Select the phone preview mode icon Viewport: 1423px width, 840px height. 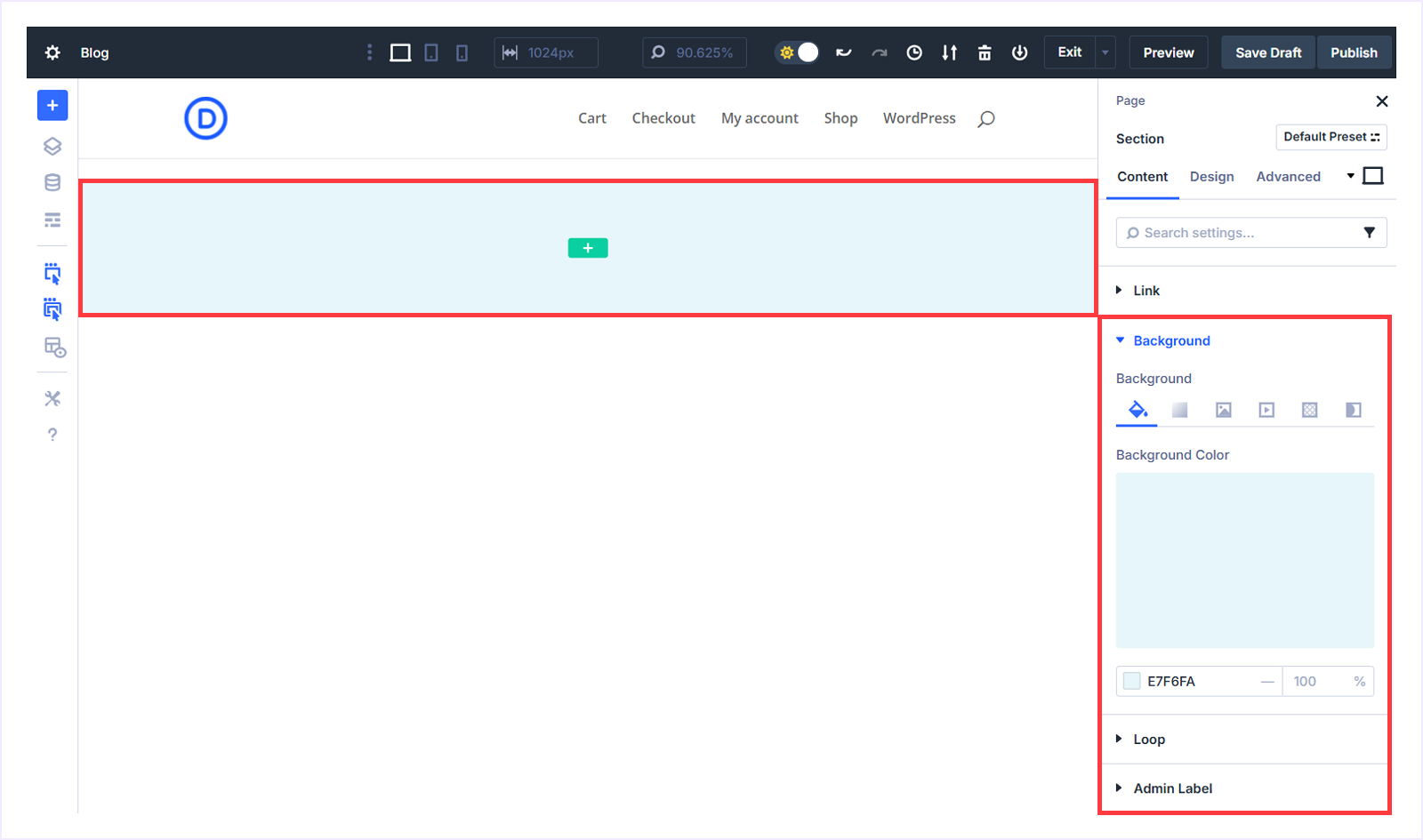460,52
